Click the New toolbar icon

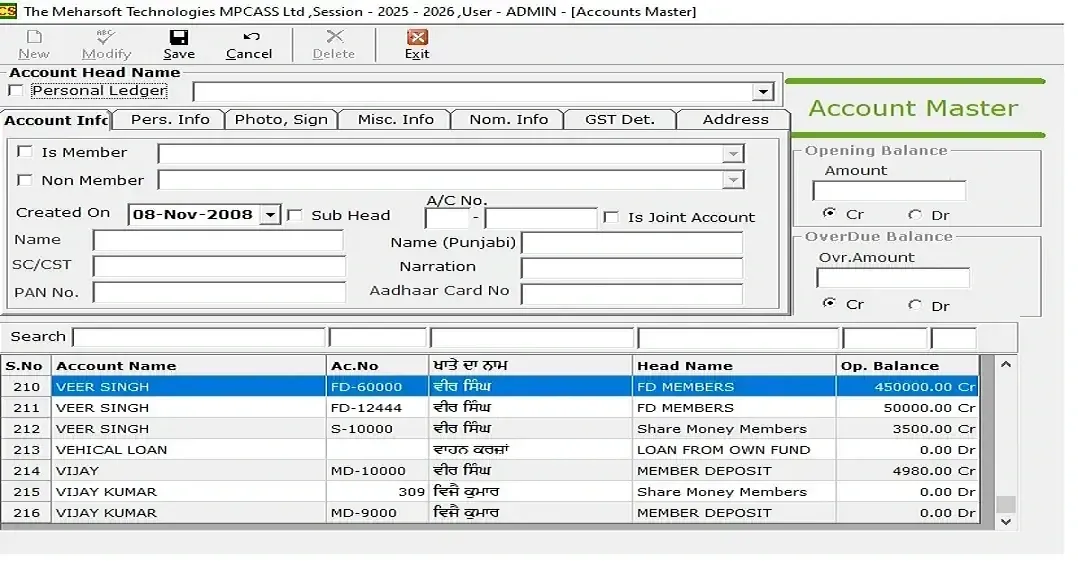(34, 37)
